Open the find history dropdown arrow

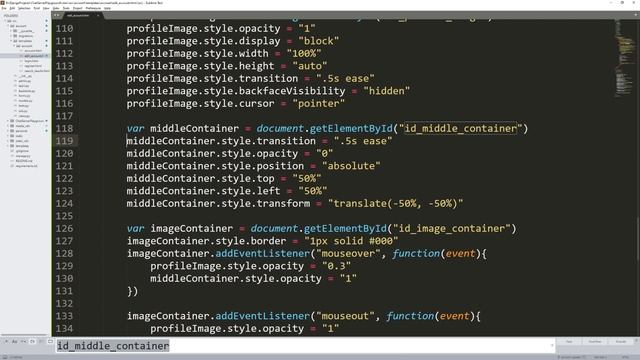[x=552, y=345]
